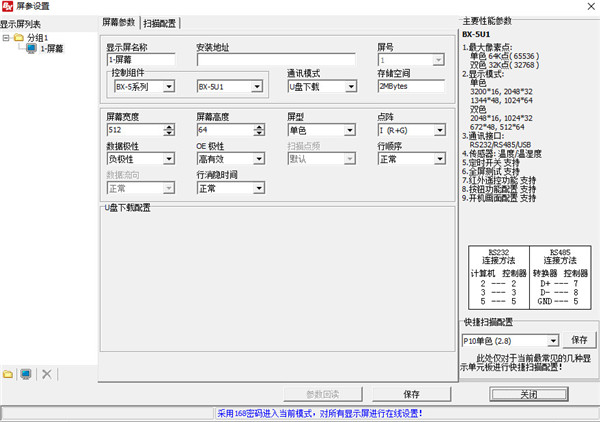Screen dimensions: 600x422
Task: Click the U盘下载配置 group label
Action: (127, 208)
